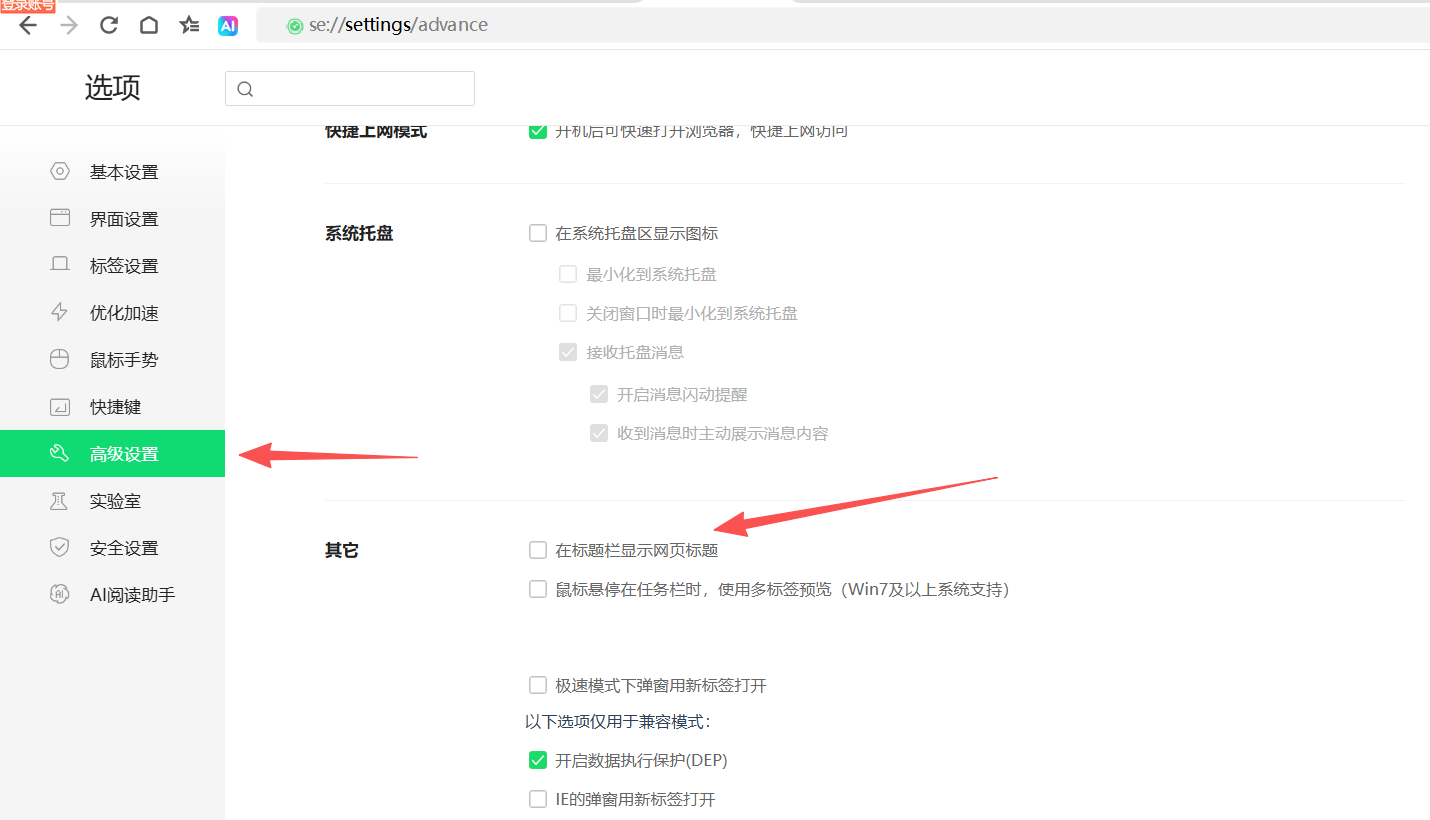This screenshot has width=1430, height=820.
Task: Enable 在系统托盘区显示图标 checkbox
Action: pos(538,234)
